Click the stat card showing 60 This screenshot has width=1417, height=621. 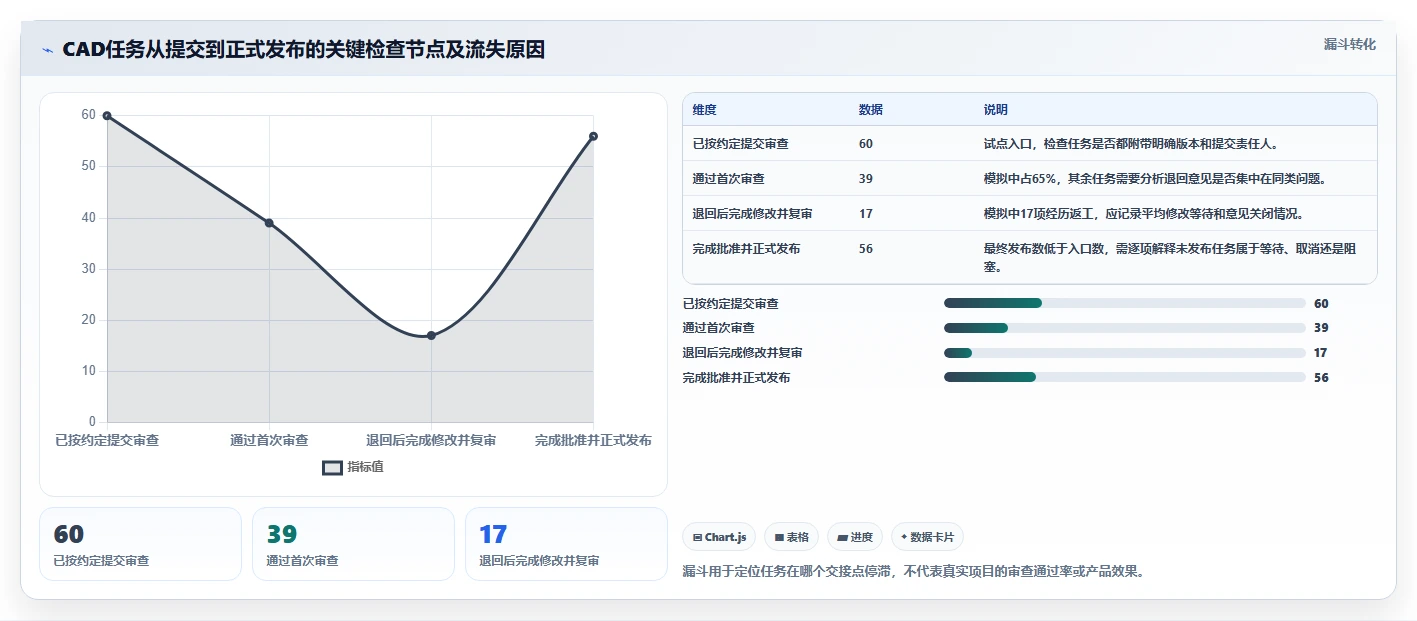140,544
